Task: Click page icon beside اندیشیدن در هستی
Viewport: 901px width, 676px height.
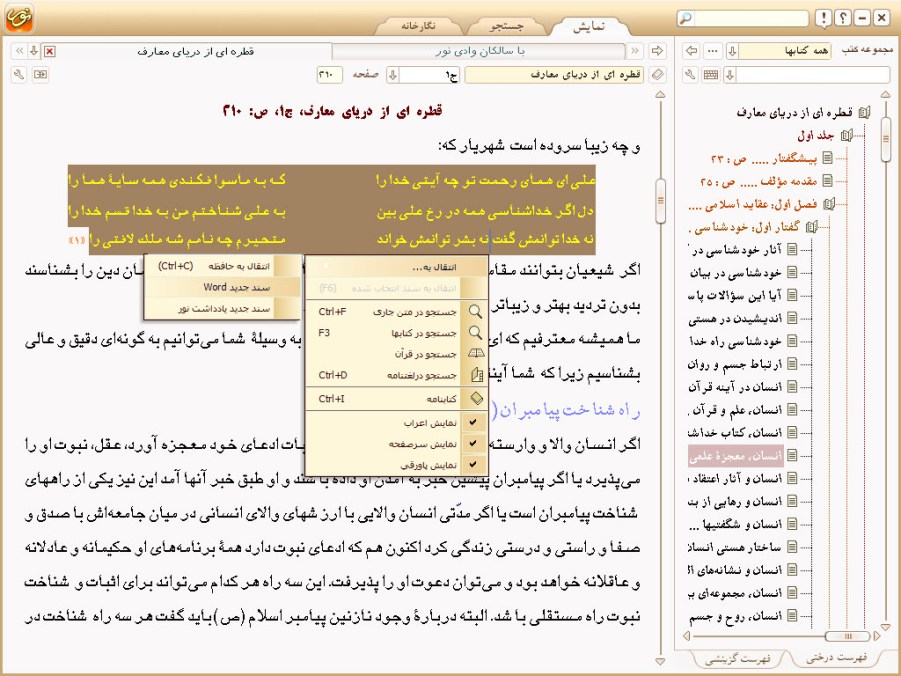Action: tap(792, 318)
